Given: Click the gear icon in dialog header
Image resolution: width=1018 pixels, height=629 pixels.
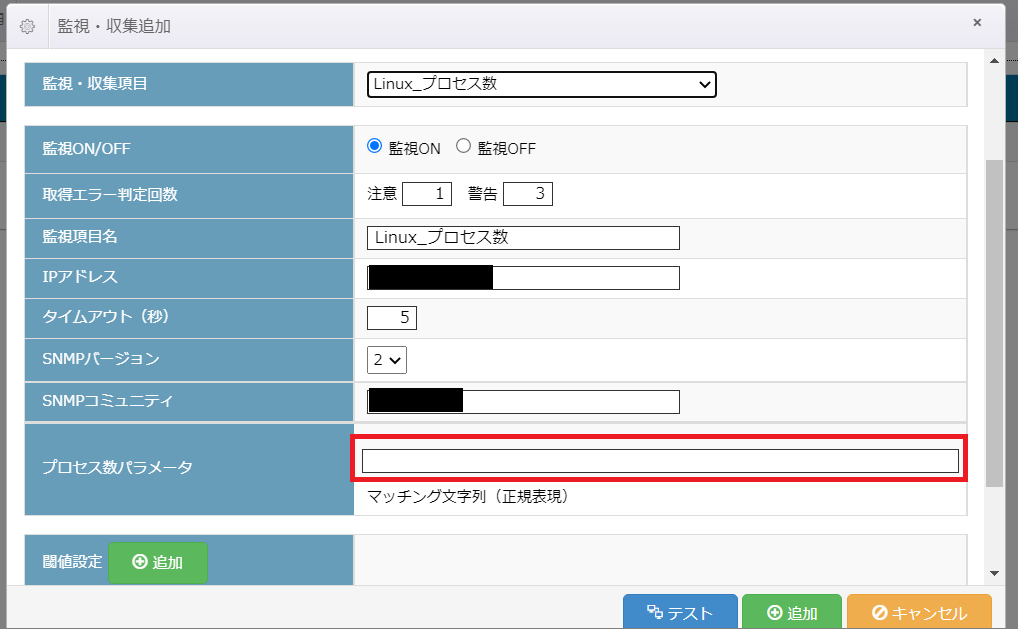Looking at the screenshot, I should 27,26.
